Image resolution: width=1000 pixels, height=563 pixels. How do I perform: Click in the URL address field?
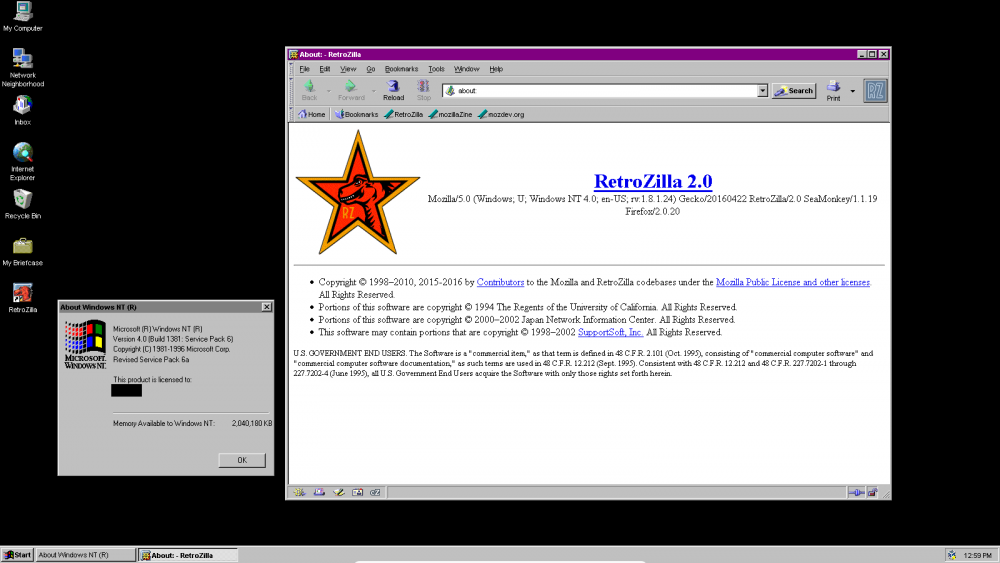(x=606, y=91)
